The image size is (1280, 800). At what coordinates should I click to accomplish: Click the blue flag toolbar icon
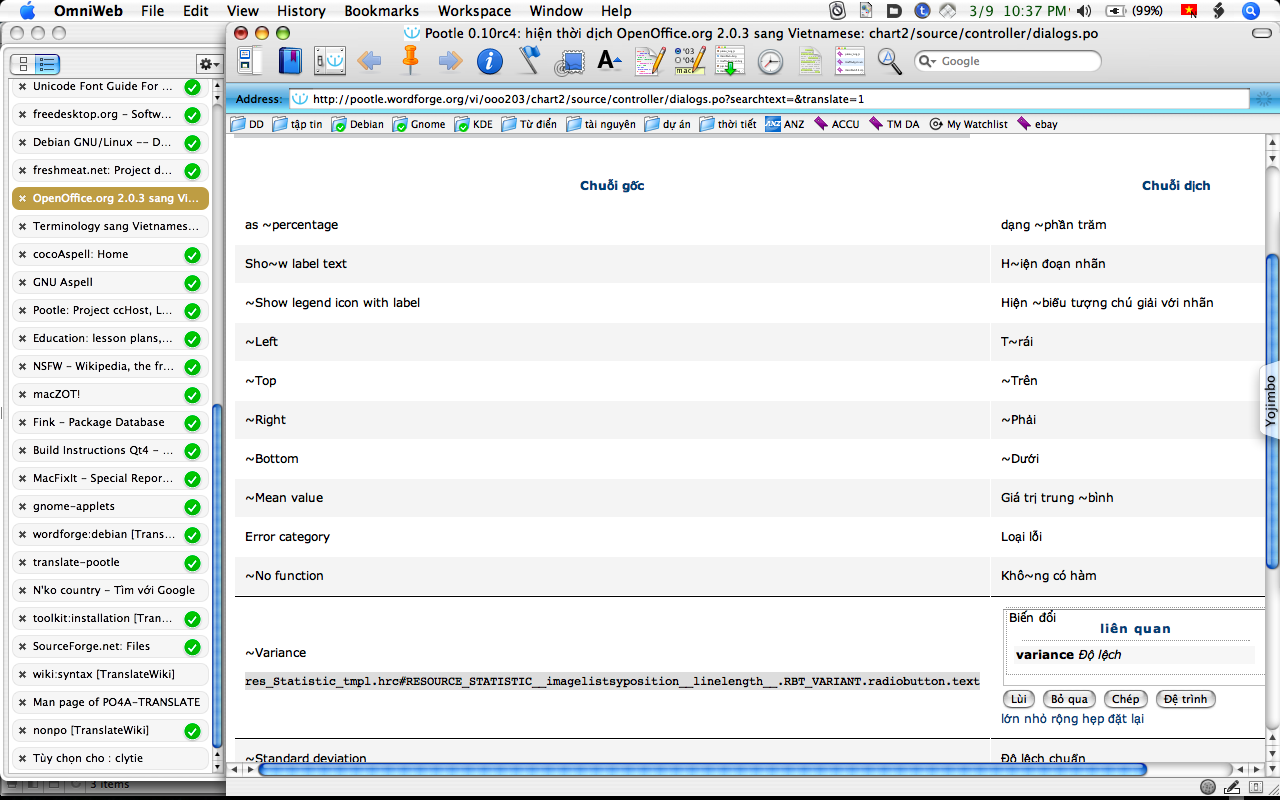click(x=529, y=61)
